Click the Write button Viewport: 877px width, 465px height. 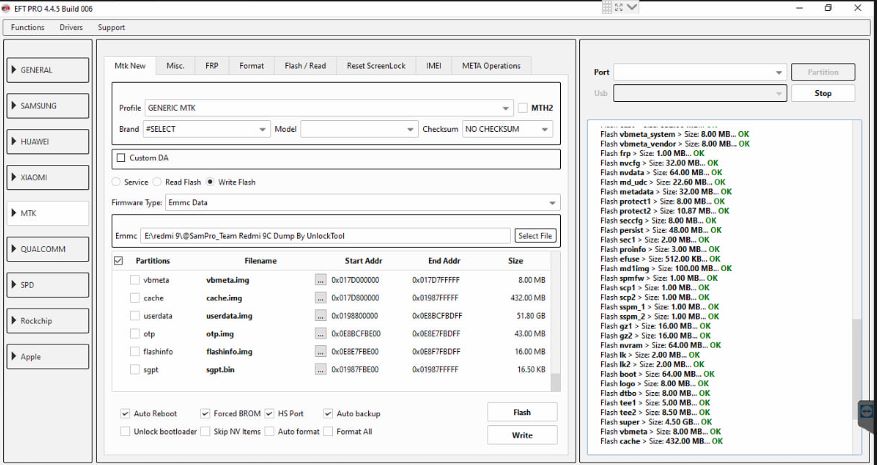coord(522,435)
